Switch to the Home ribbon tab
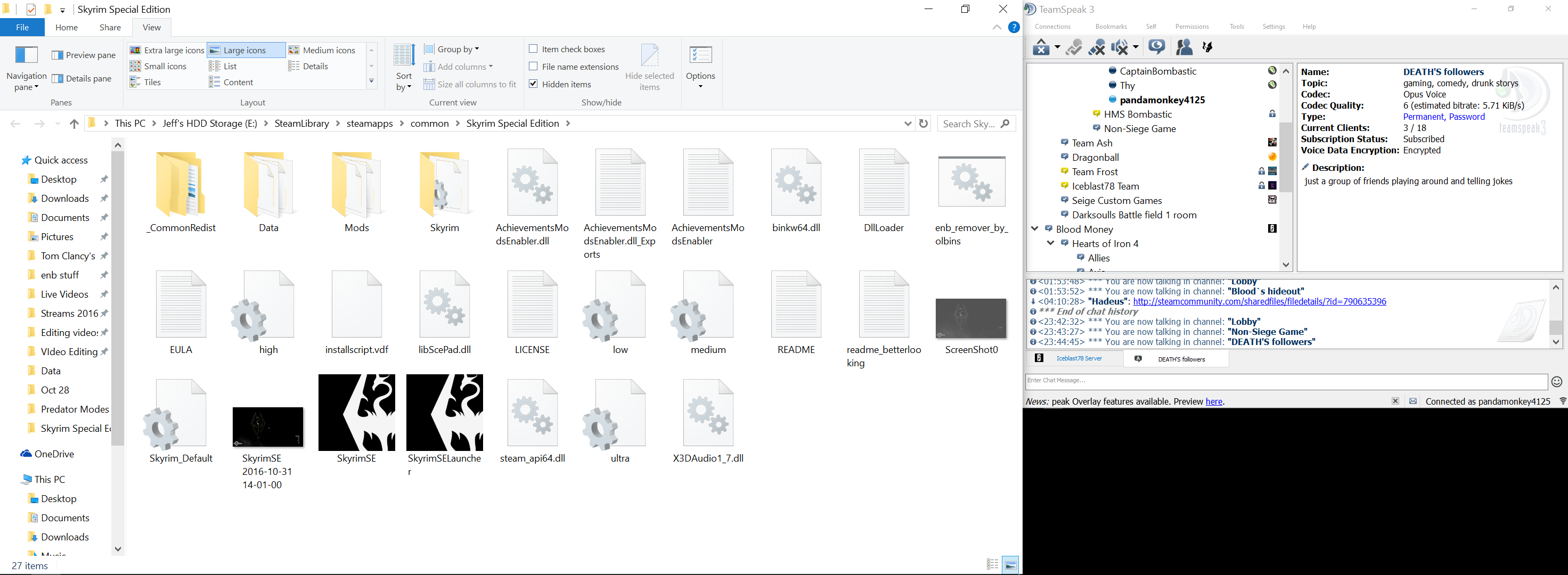The image size is (1568, 575). tap(67, 27)
